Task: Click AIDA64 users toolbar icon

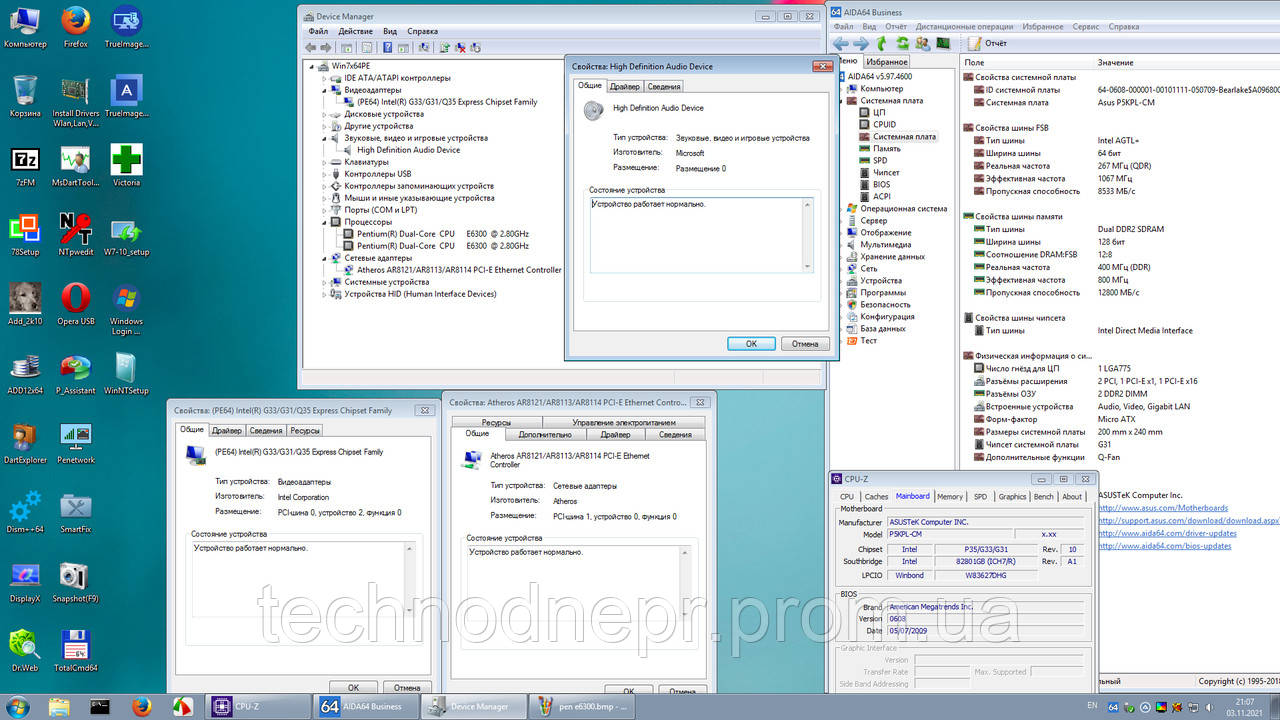Action: (x=922, y=44)
